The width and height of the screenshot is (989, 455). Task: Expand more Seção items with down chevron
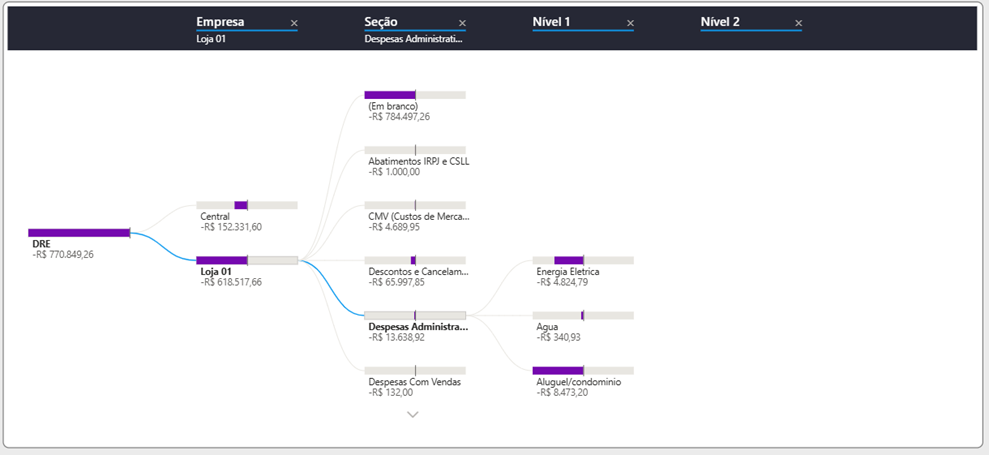[x=413, y=415]
